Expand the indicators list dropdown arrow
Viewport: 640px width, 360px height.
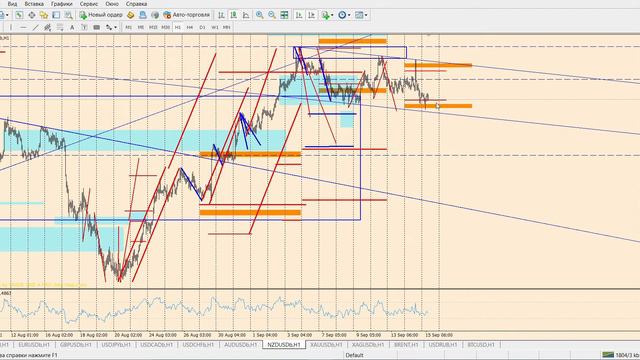[x=332, y=15]
